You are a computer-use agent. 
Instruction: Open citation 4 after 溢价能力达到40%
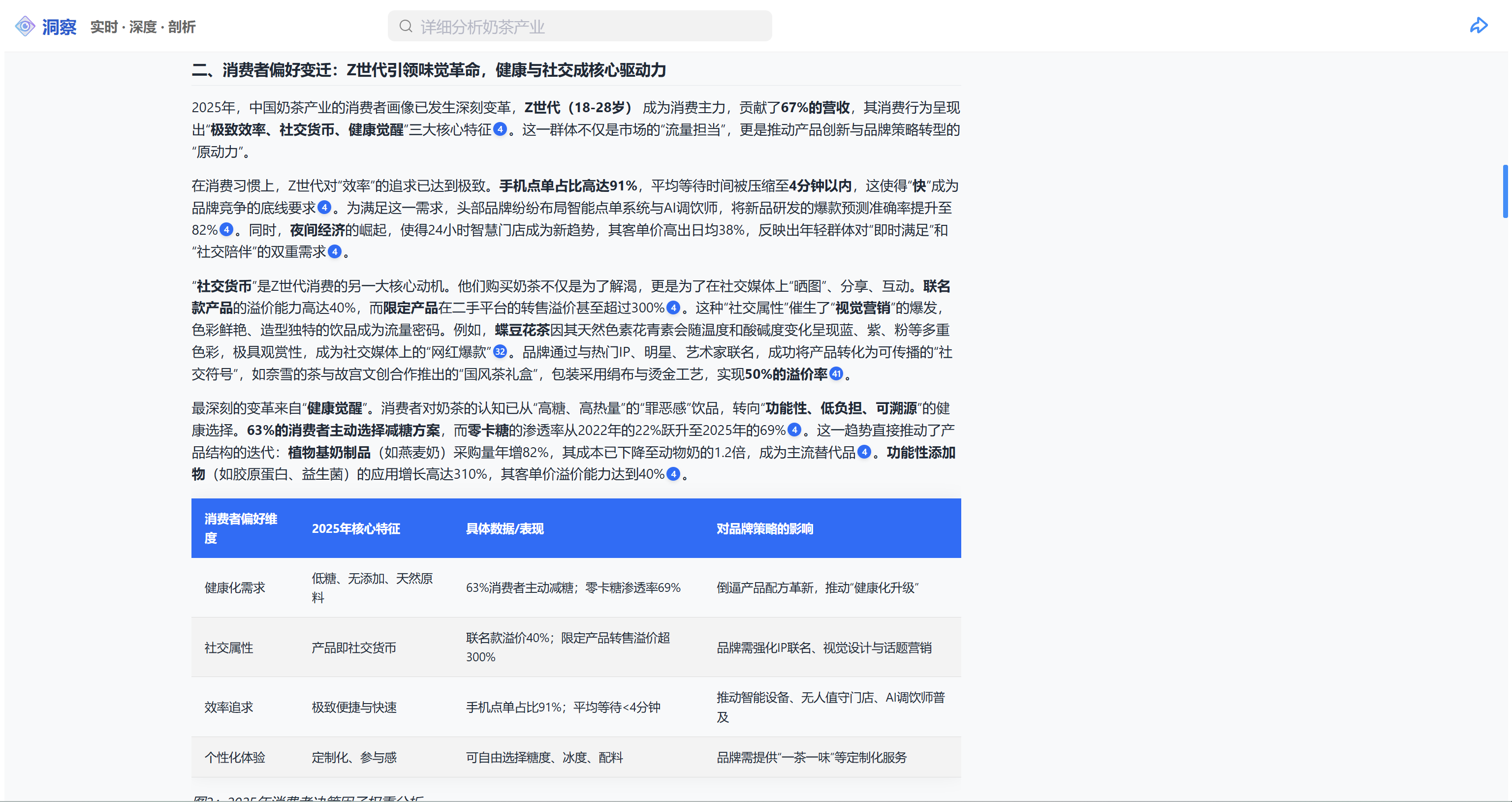pyautogui.click(x=673, y=475)
